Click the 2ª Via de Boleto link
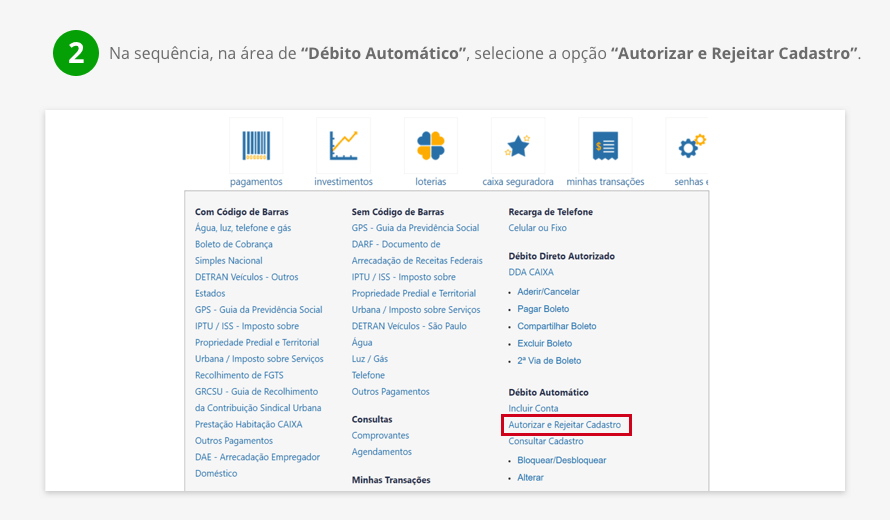890x520 pixels. click(x=549, y=360)
